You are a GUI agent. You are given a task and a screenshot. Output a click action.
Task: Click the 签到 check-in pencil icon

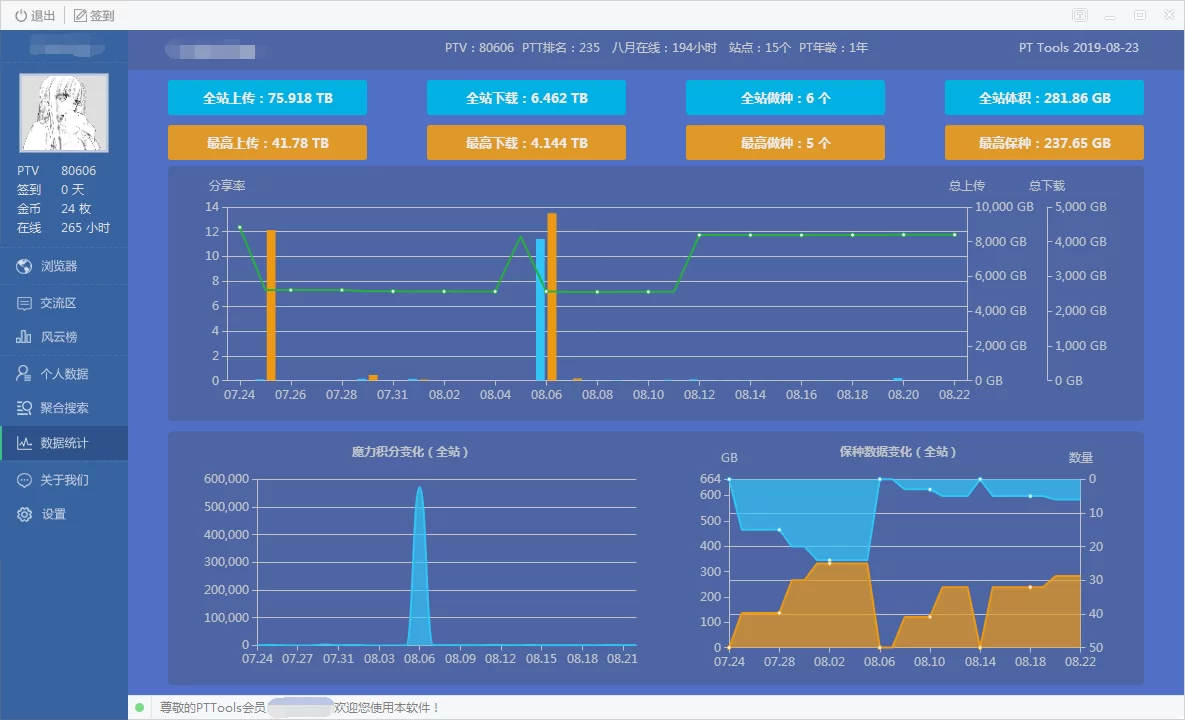pyautogui.click(x=80, y=15)
